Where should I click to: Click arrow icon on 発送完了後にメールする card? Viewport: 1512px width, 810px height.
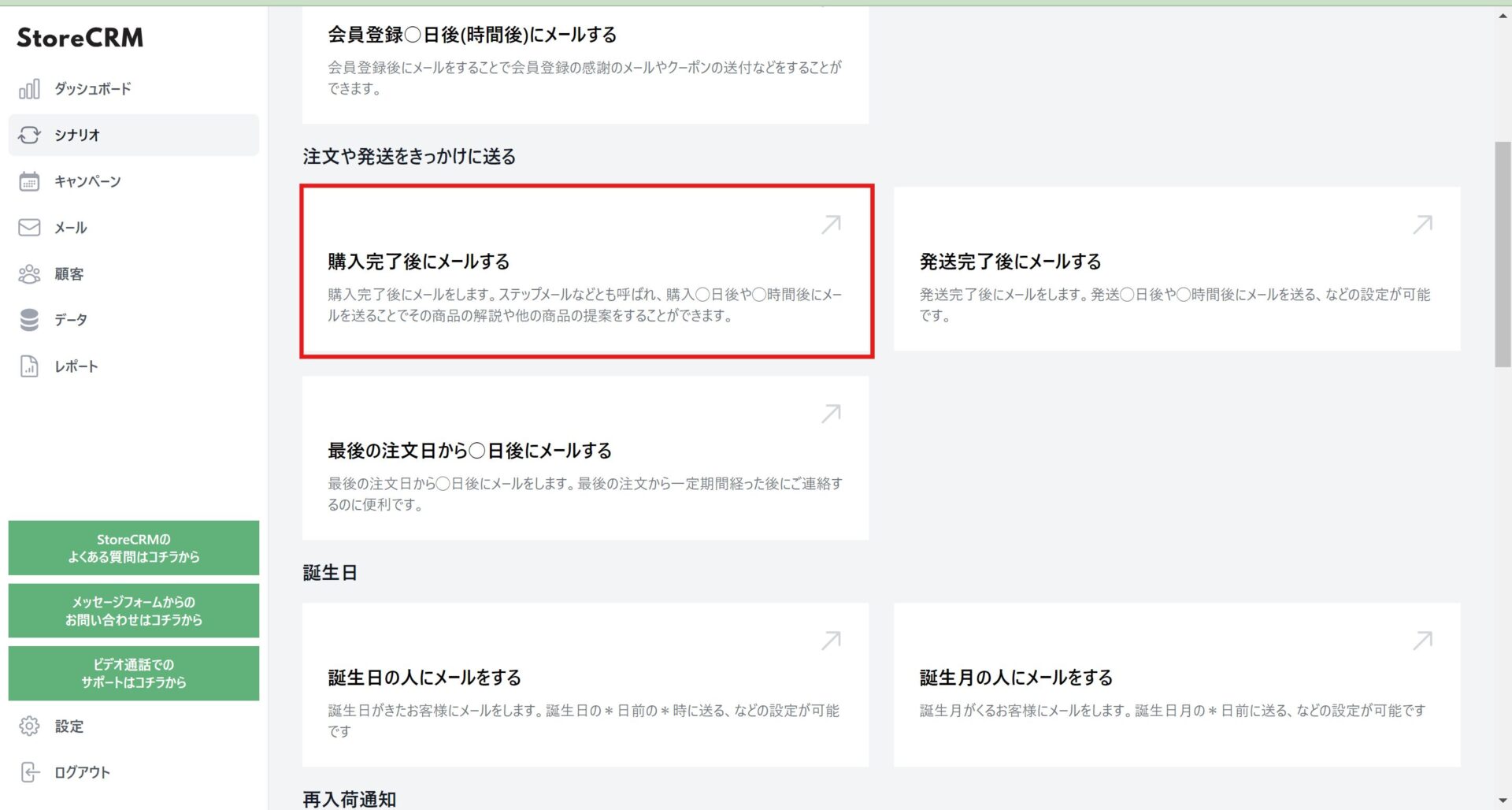click(x=1422, y=225)
